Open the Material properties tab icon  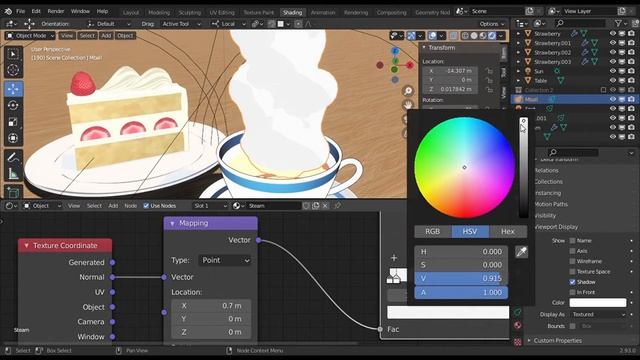pos(518,325)
